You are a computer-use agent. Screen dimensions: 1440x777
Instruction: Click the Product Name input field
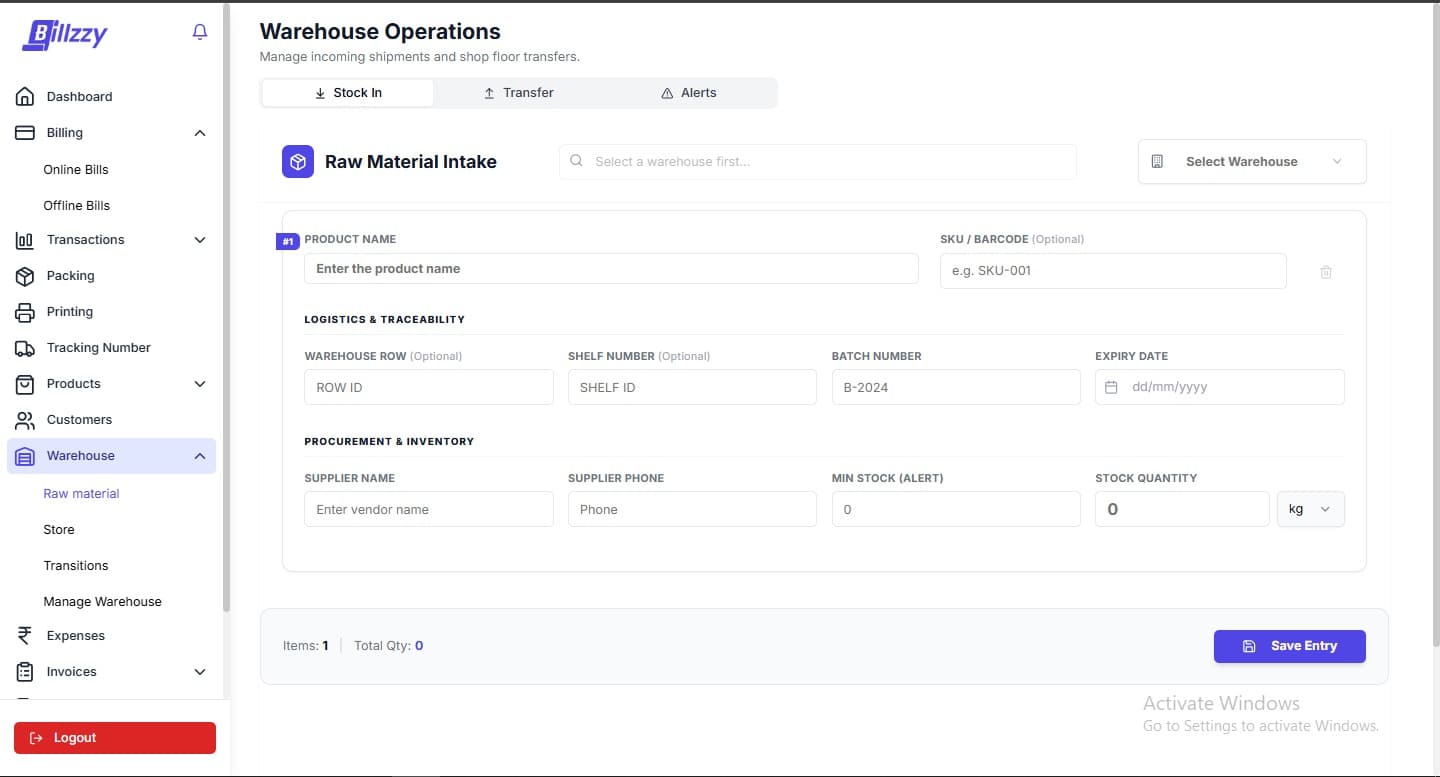[610, 269]
